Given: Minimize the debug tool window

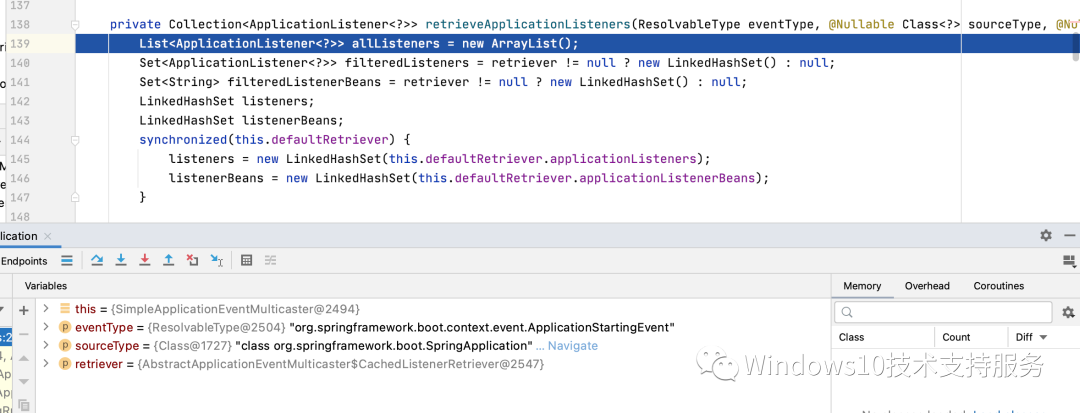Looking at the screenshot, I should 1068,235.
